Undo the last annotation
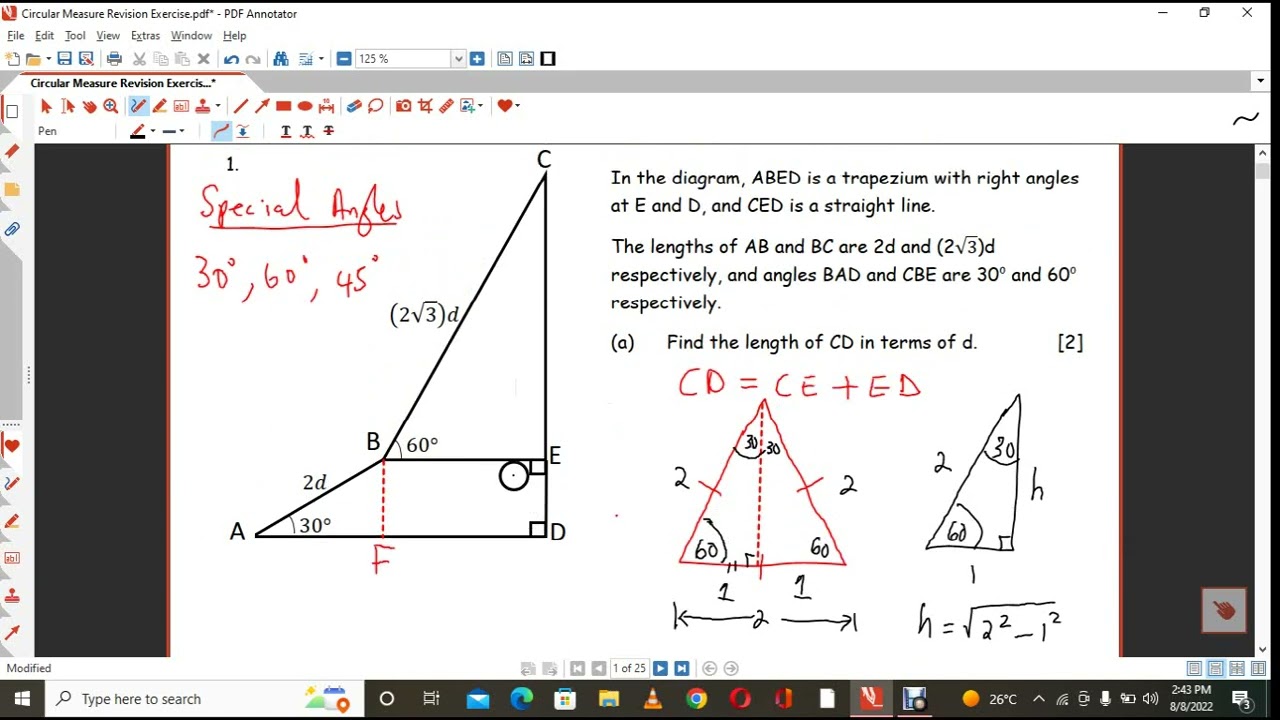This screenshot has width=1280, height=720. pos(232,59)
